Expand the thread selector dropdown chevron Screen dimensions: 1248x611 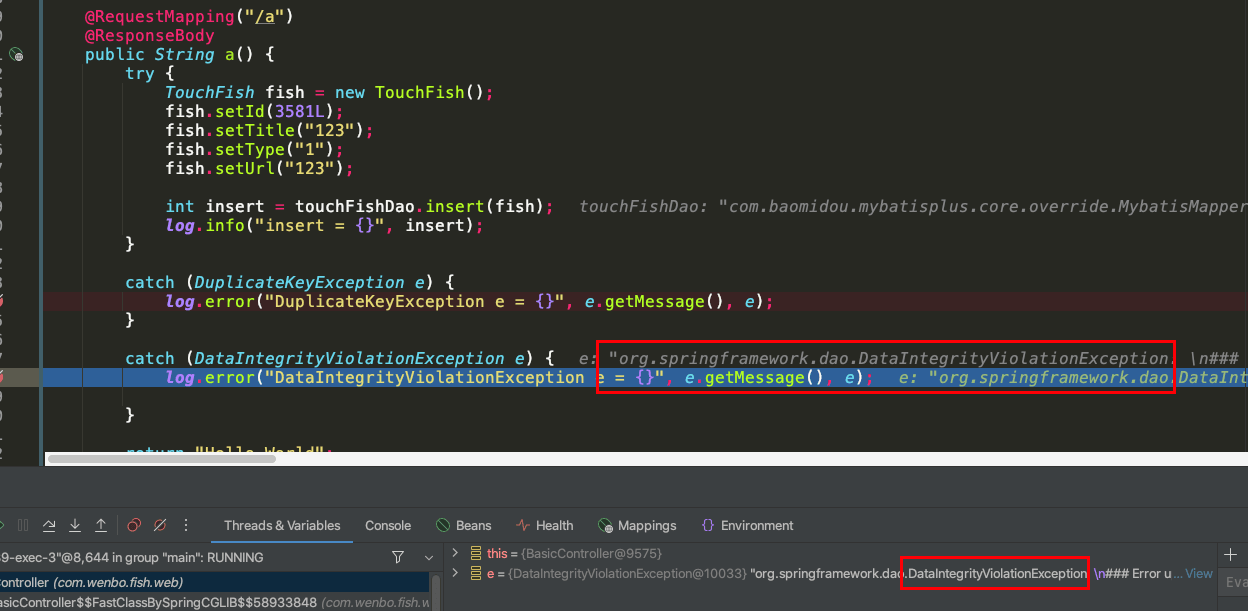point(430,557)
